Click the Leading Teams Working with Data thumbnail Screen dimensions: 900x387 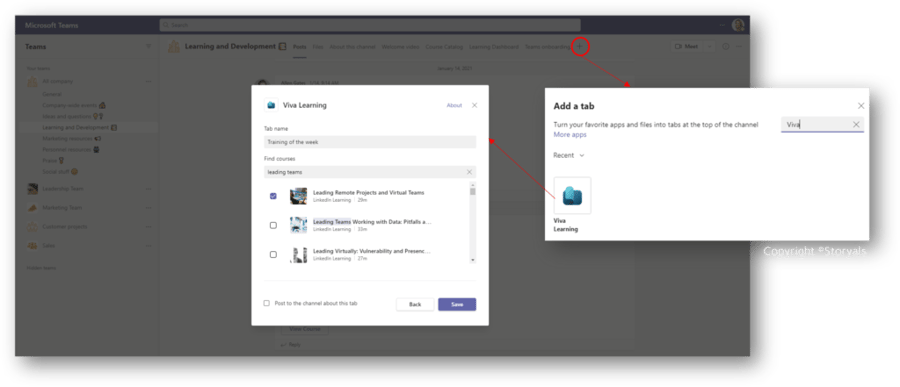298,225
